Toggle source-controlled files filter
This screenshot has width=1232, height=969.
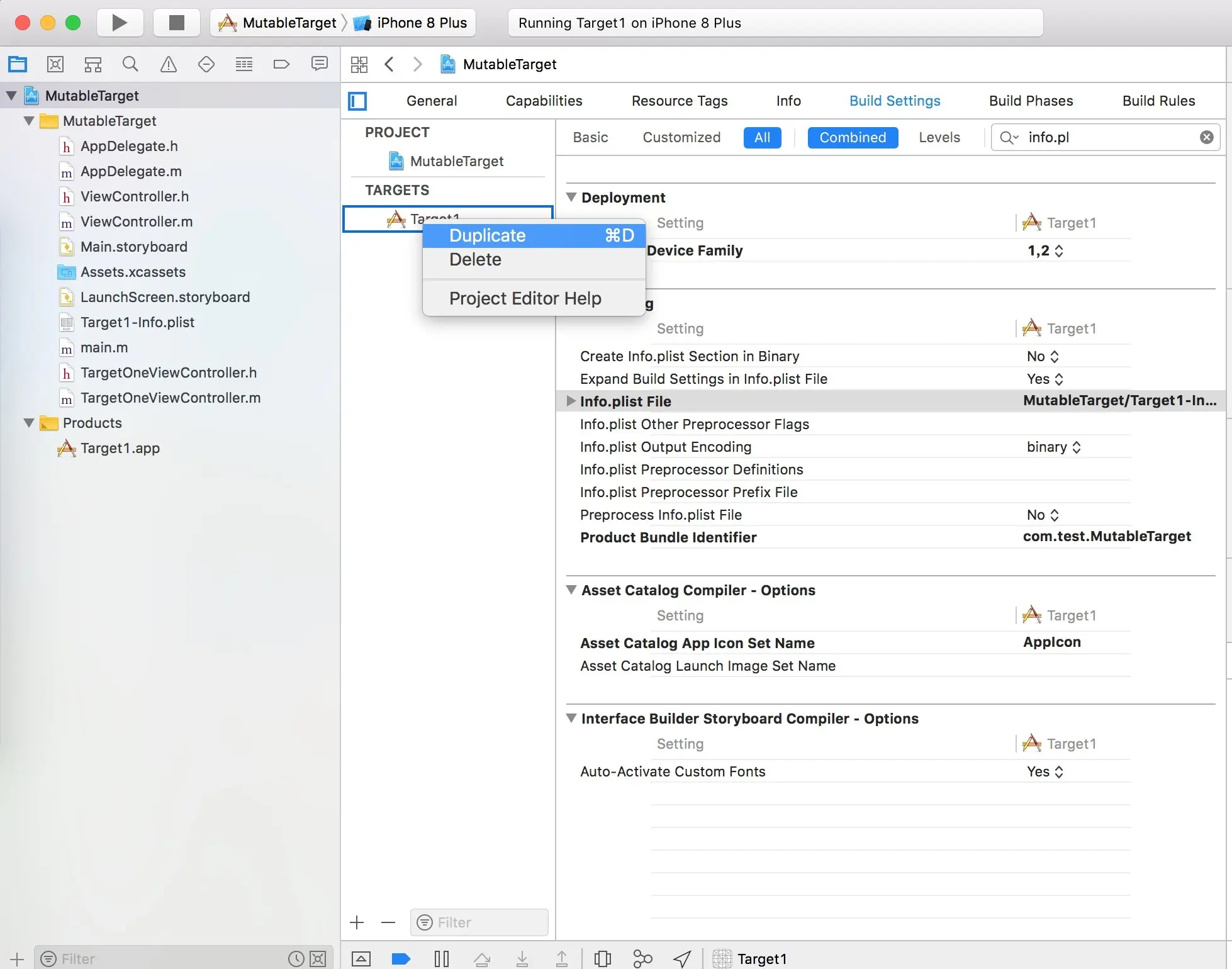pyautogui.click(x=318, y=959)
